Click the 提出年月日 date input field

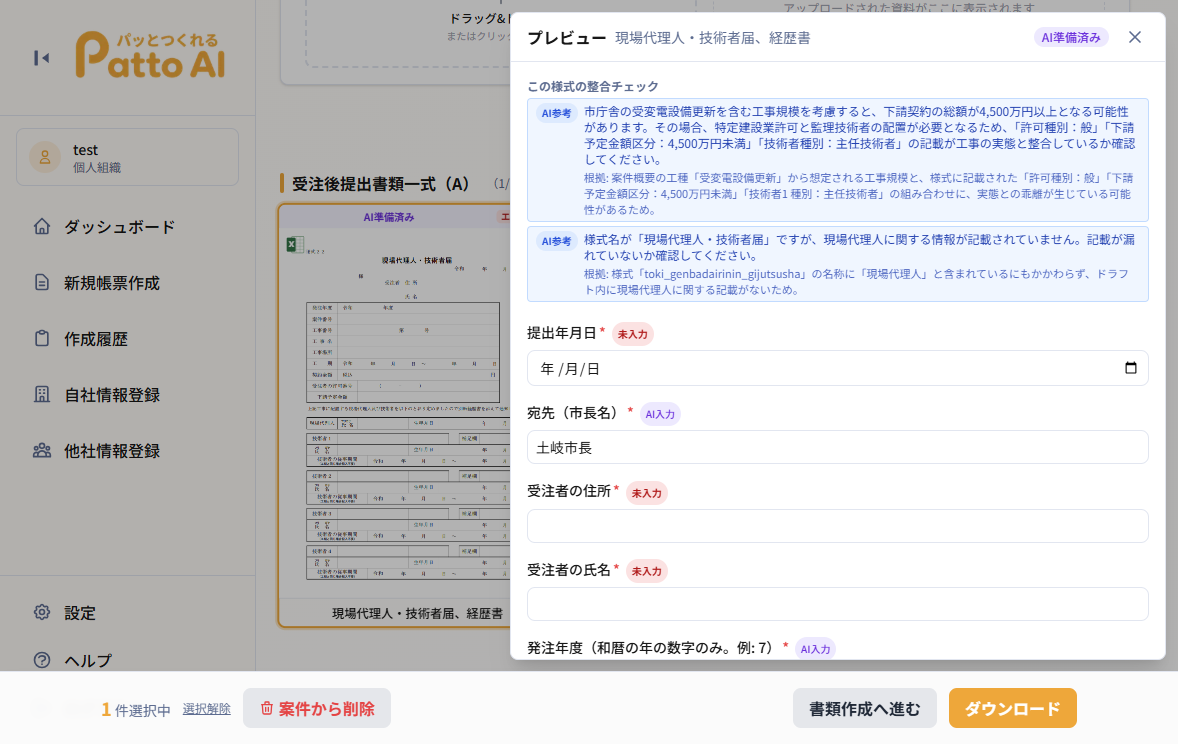tap(838, 368)
